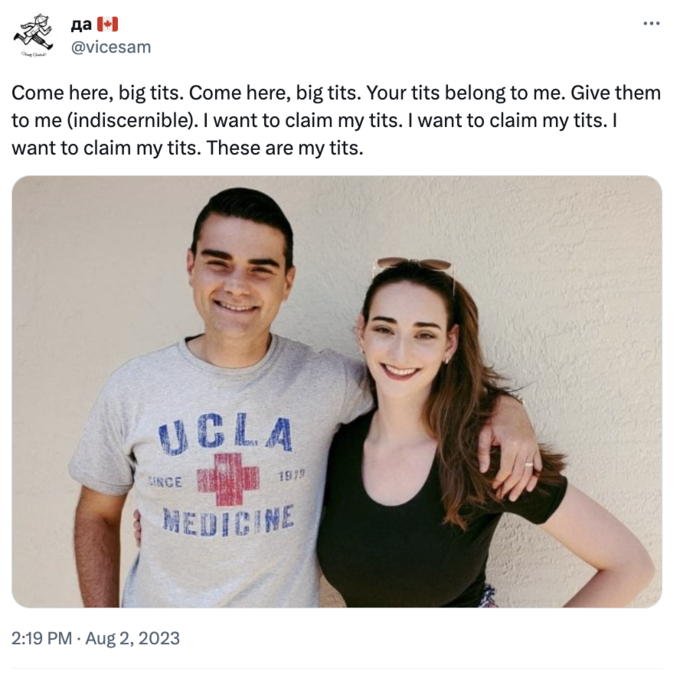Open the three-dot more options menu
The height and width of the screenshot is (678, 680).
pyautogui.click(x=651, y=24)
